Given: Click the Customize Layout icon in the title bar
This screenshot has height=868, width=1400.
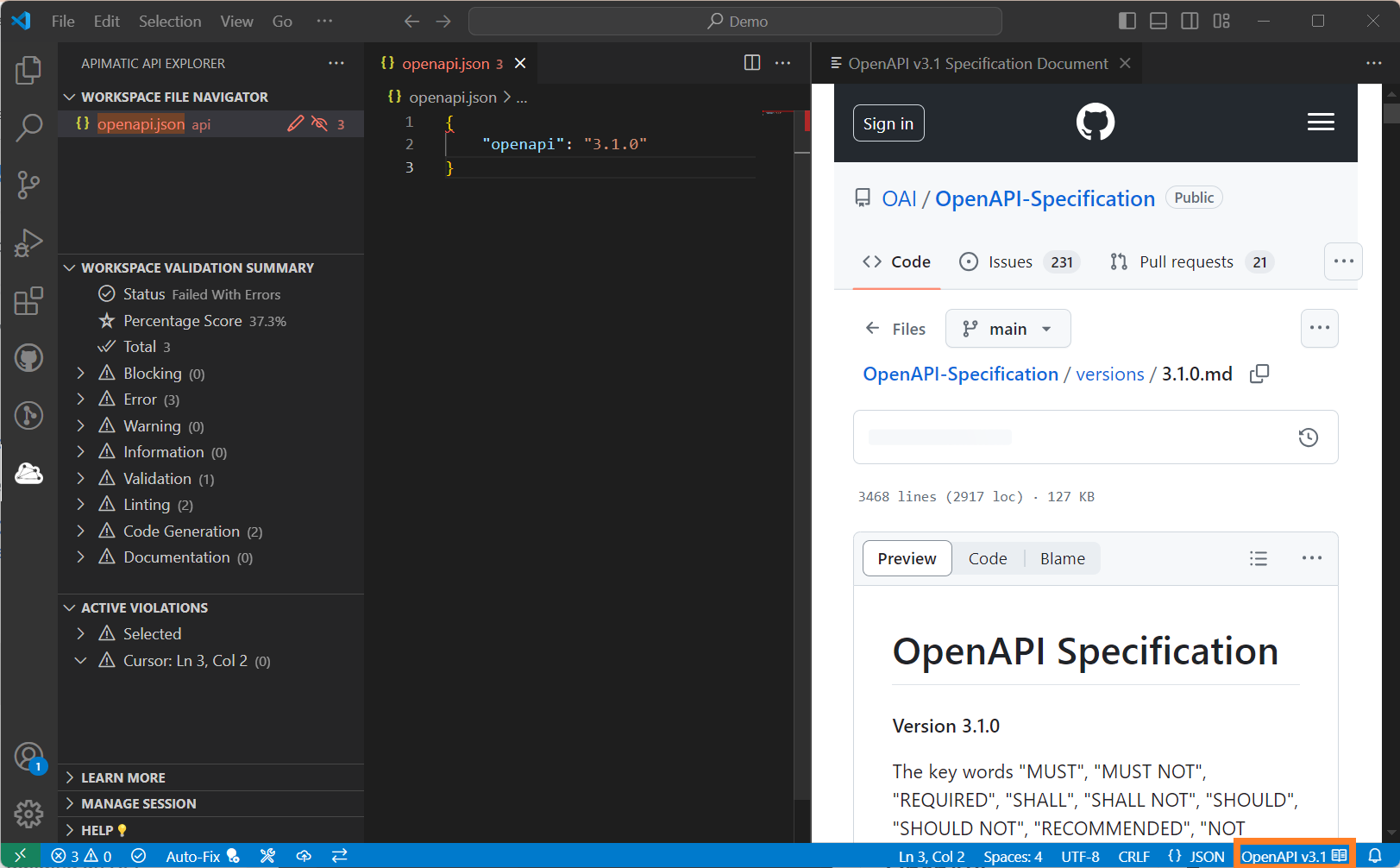Looking at the screenshot, I should (1221, 21).
